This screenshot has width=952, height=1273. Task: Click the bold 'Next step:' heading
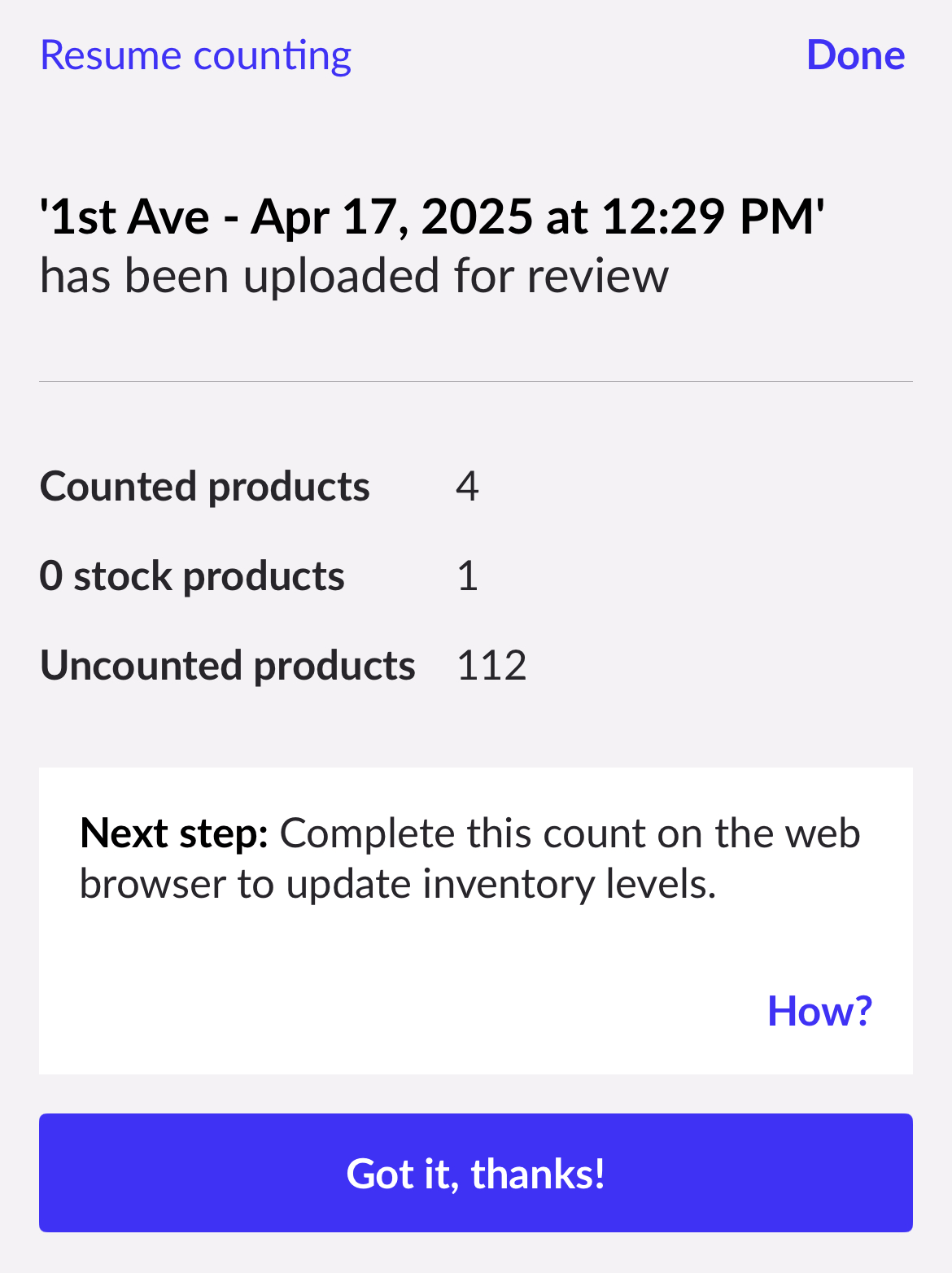(x=174, y=833)
